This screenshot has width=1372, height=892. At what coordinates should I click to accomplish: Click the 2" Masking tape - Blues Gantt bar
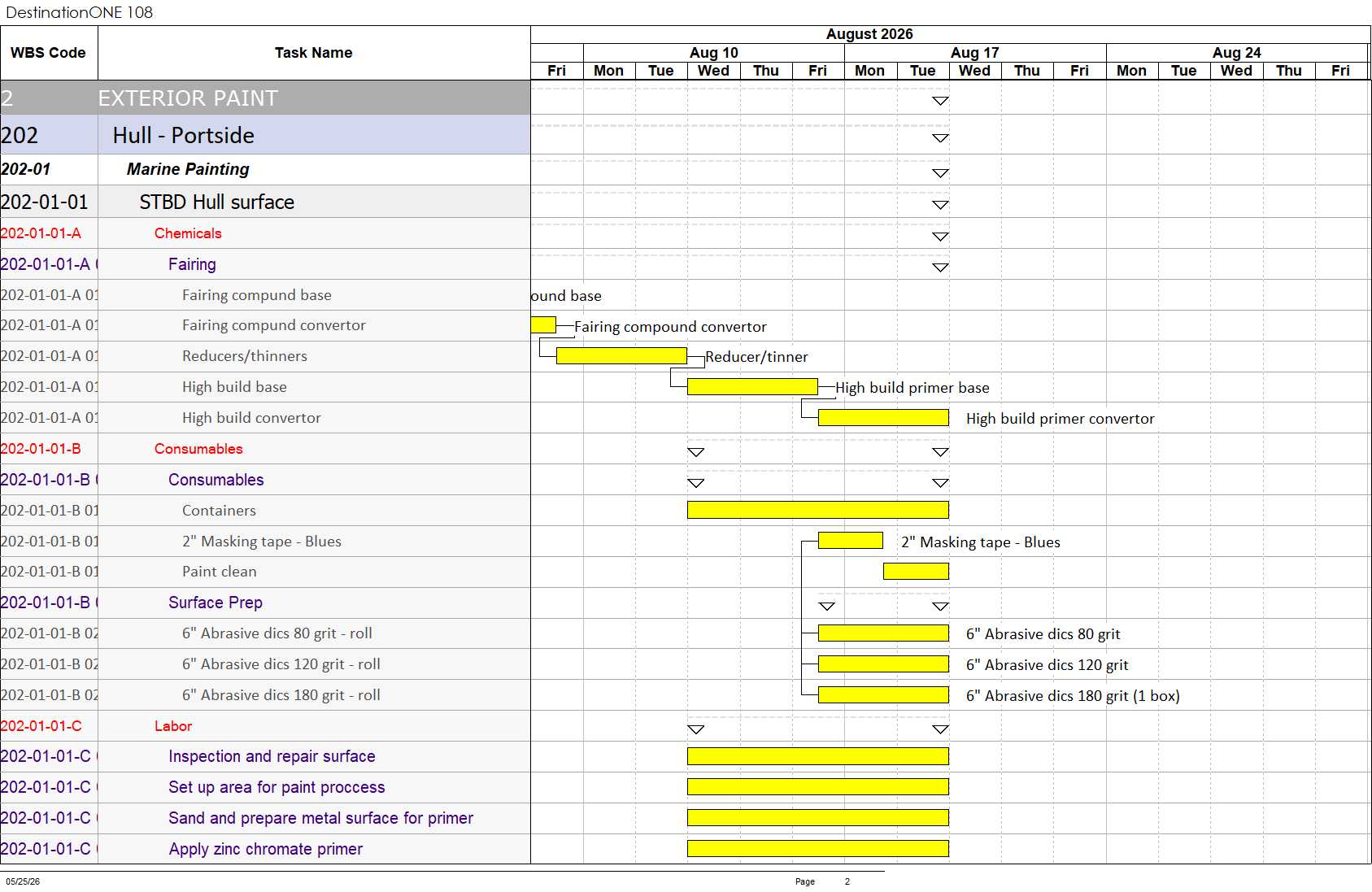point(851,540)
